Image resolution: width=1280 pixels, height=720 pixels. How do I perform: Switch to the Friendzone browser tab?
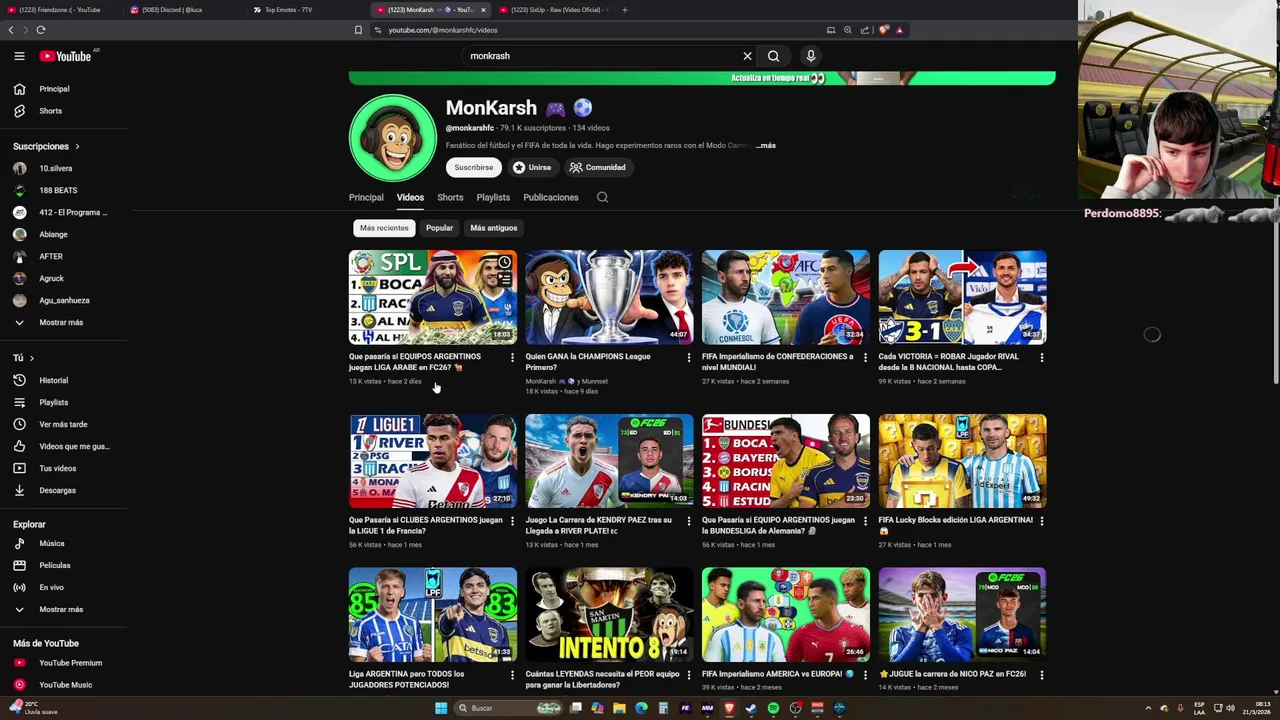pyautogui.click(x=60, y=10)
